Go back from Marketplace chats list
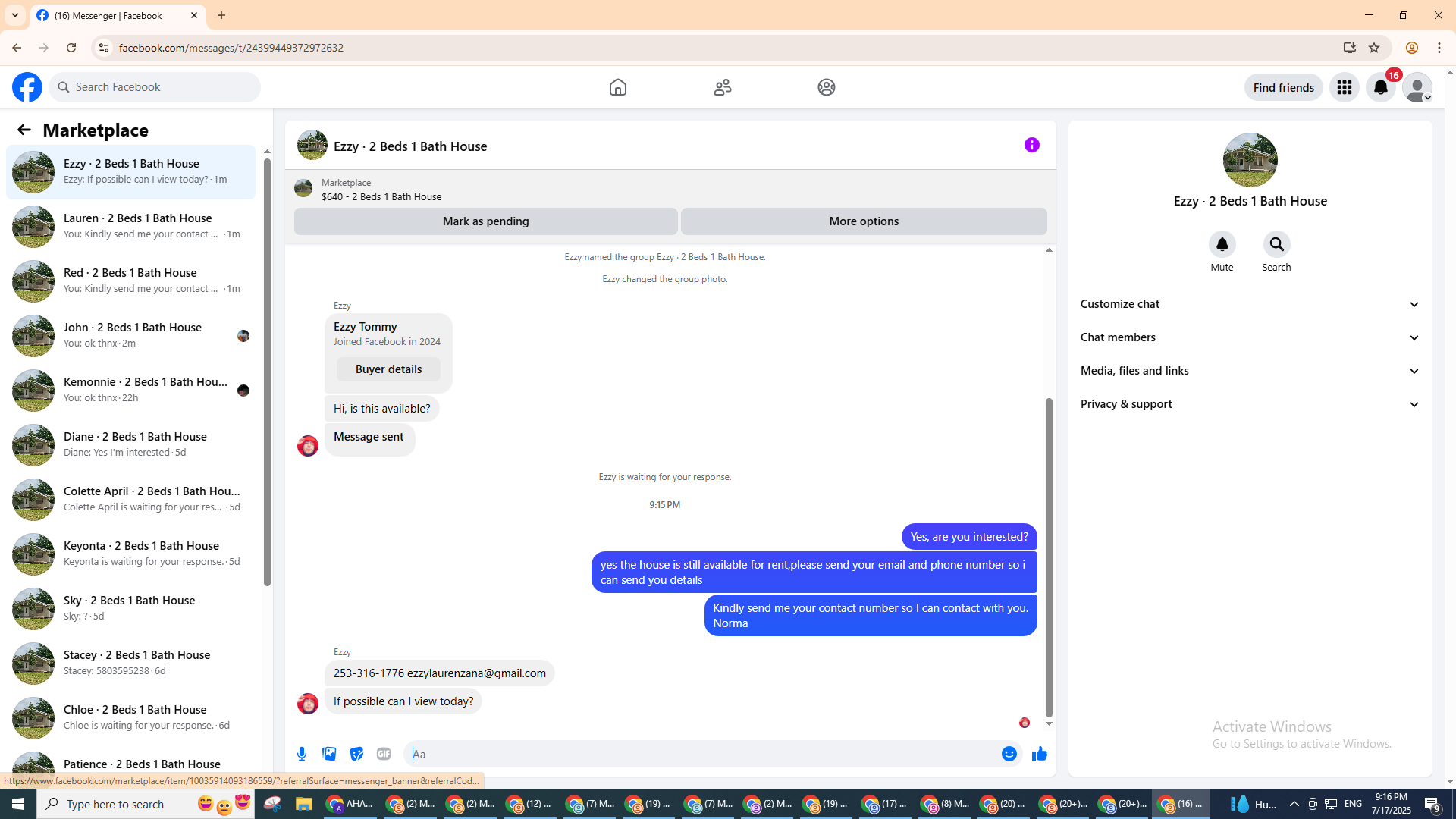1456x819 pixels. tap(24, 130)
